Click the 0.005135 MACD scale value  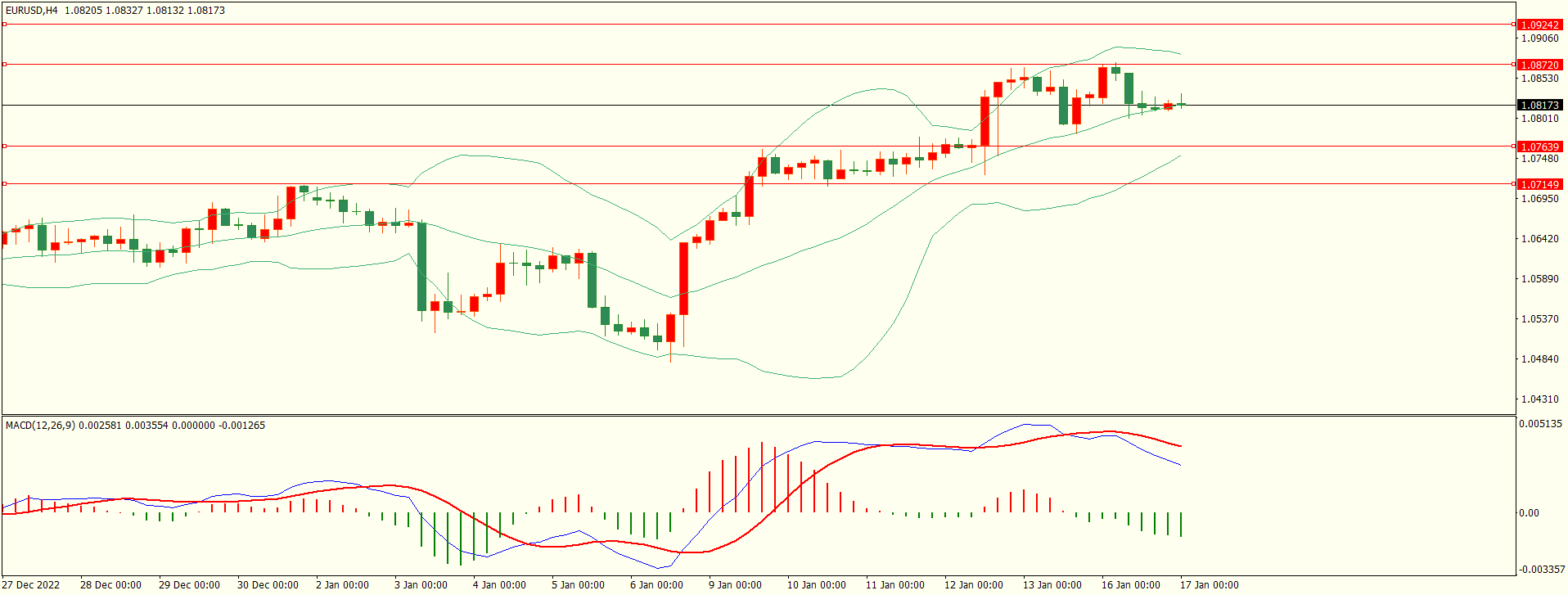[1541, 424]
